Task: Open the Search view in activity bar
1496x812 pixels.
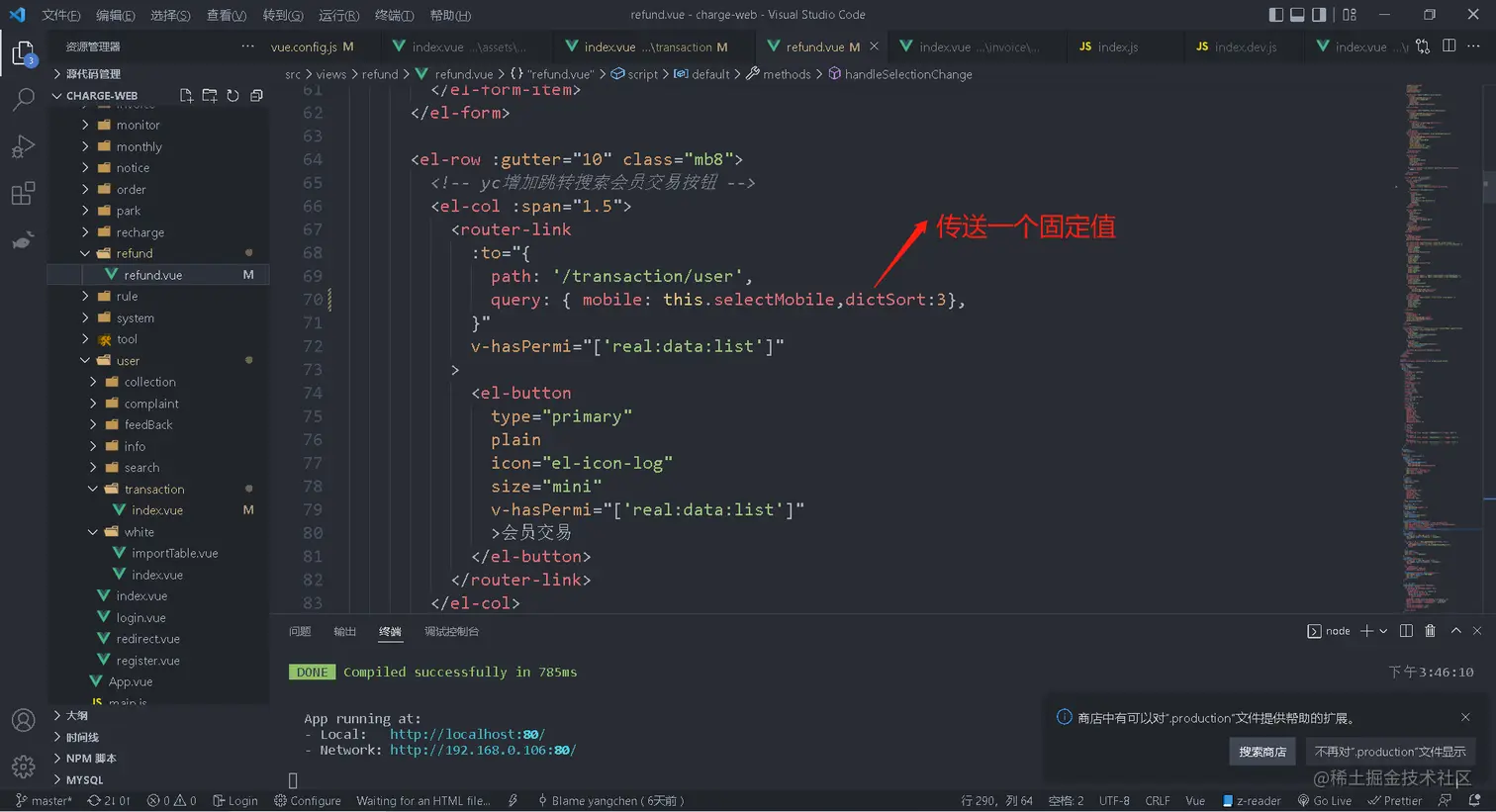Action: [23, 99]
